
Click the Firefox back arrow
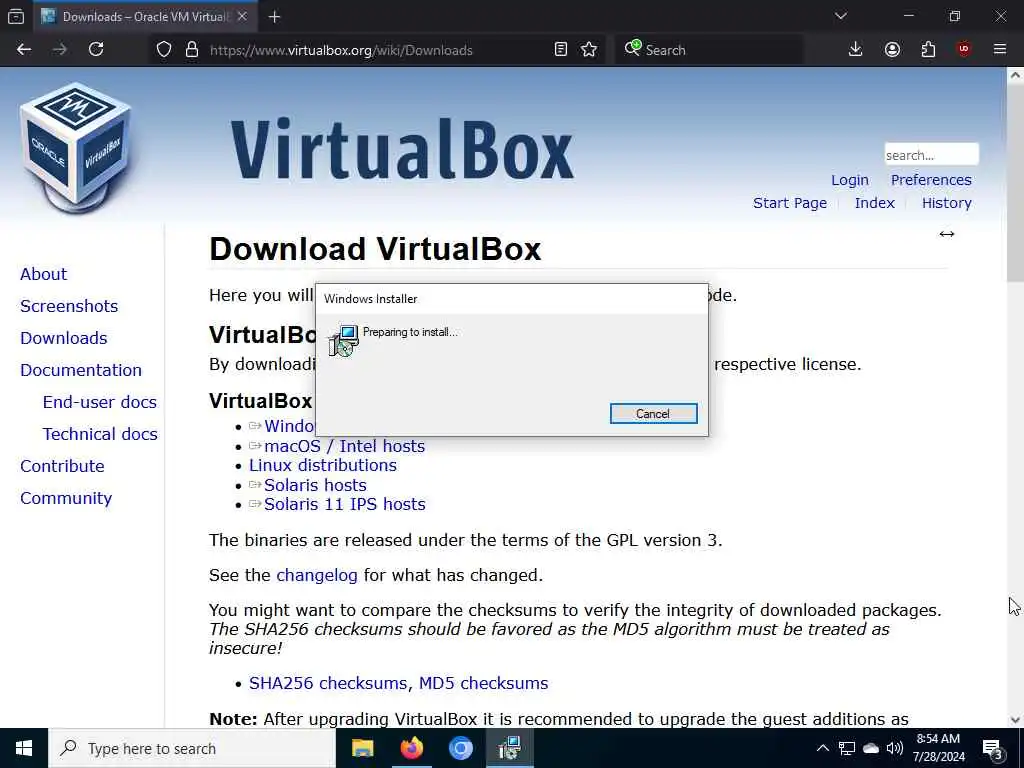(x=24, y=50)
